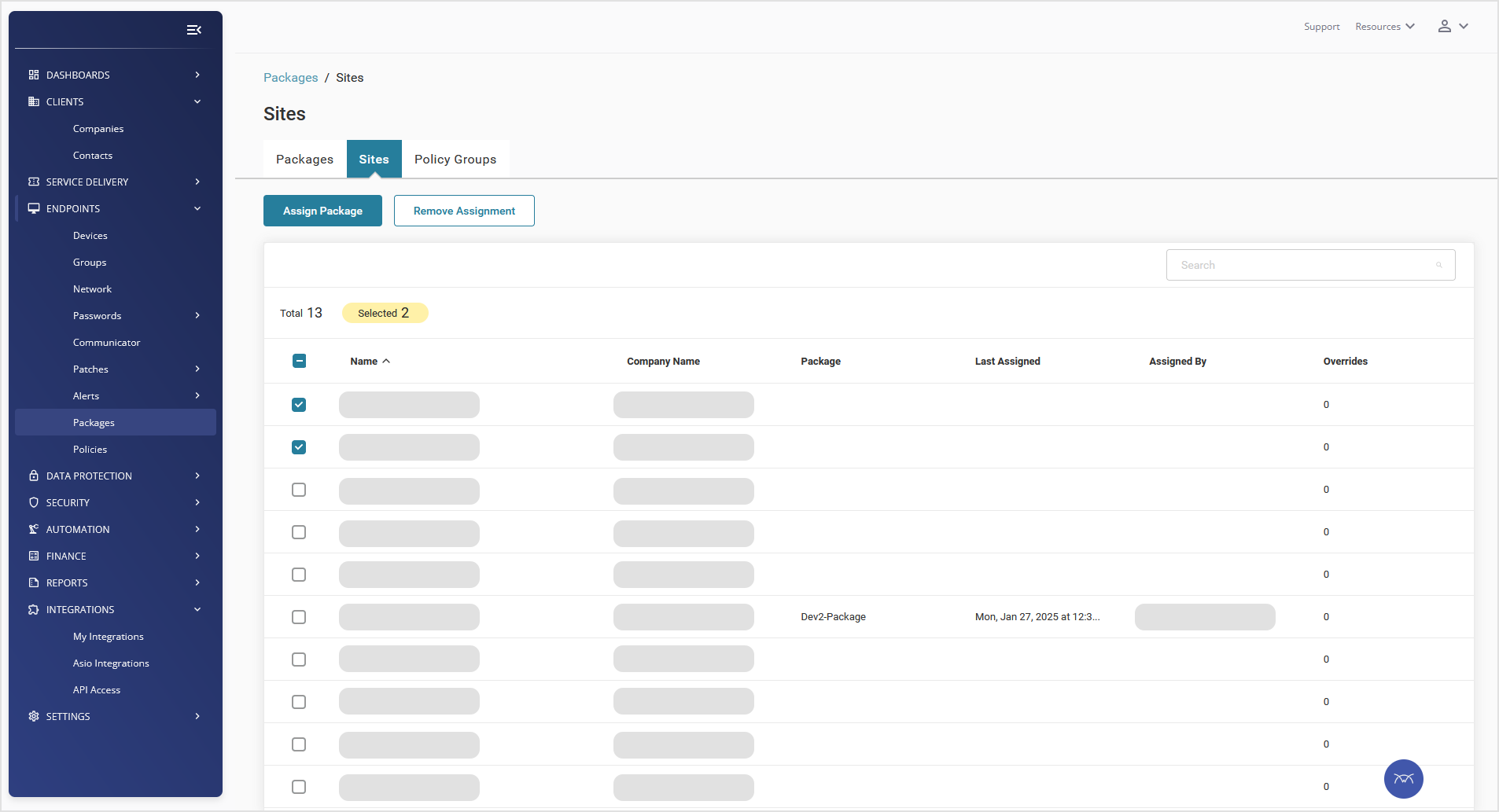Switch to the Policy Groups tab
This screenshot has width=1499, height=812.
tap(455, 159)
